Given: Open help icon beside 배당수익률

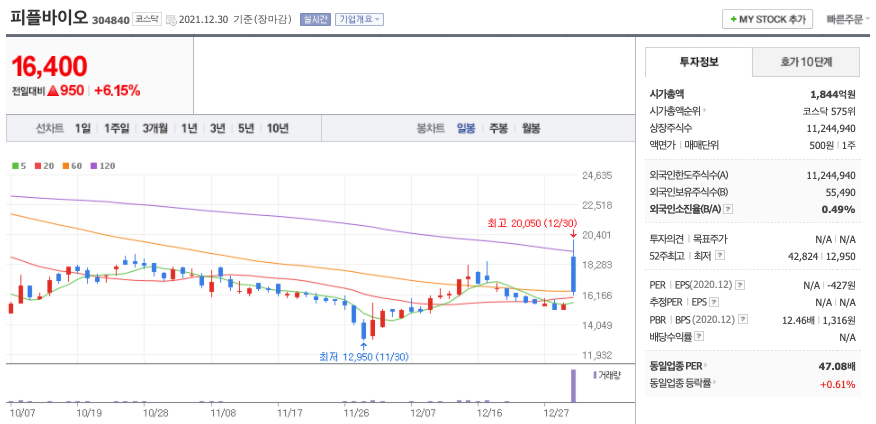Looking at the screenshot, I should [x=699, y=337].
